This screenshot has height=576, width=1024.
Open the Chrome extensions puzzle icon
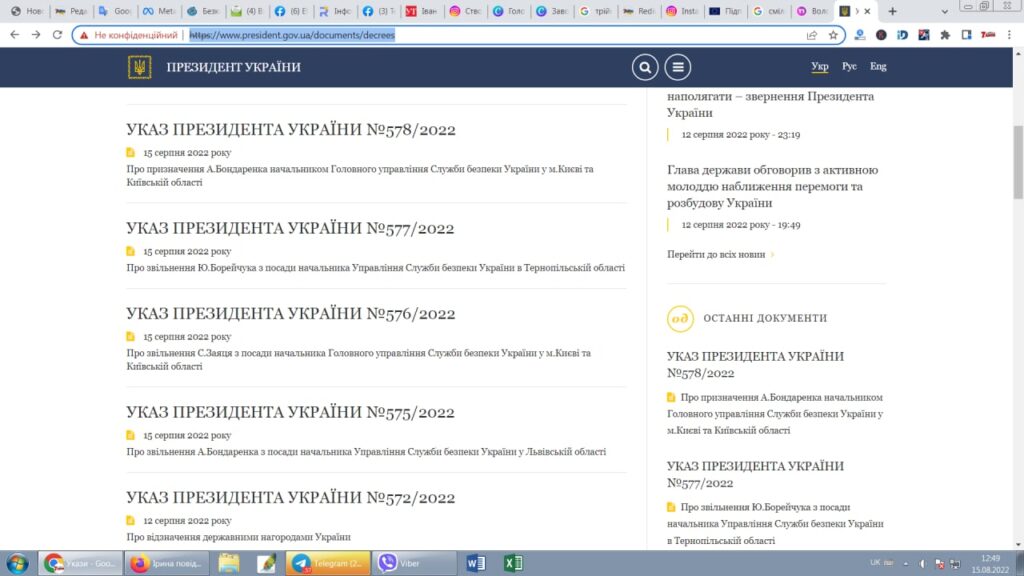click(x=944, y=34)
